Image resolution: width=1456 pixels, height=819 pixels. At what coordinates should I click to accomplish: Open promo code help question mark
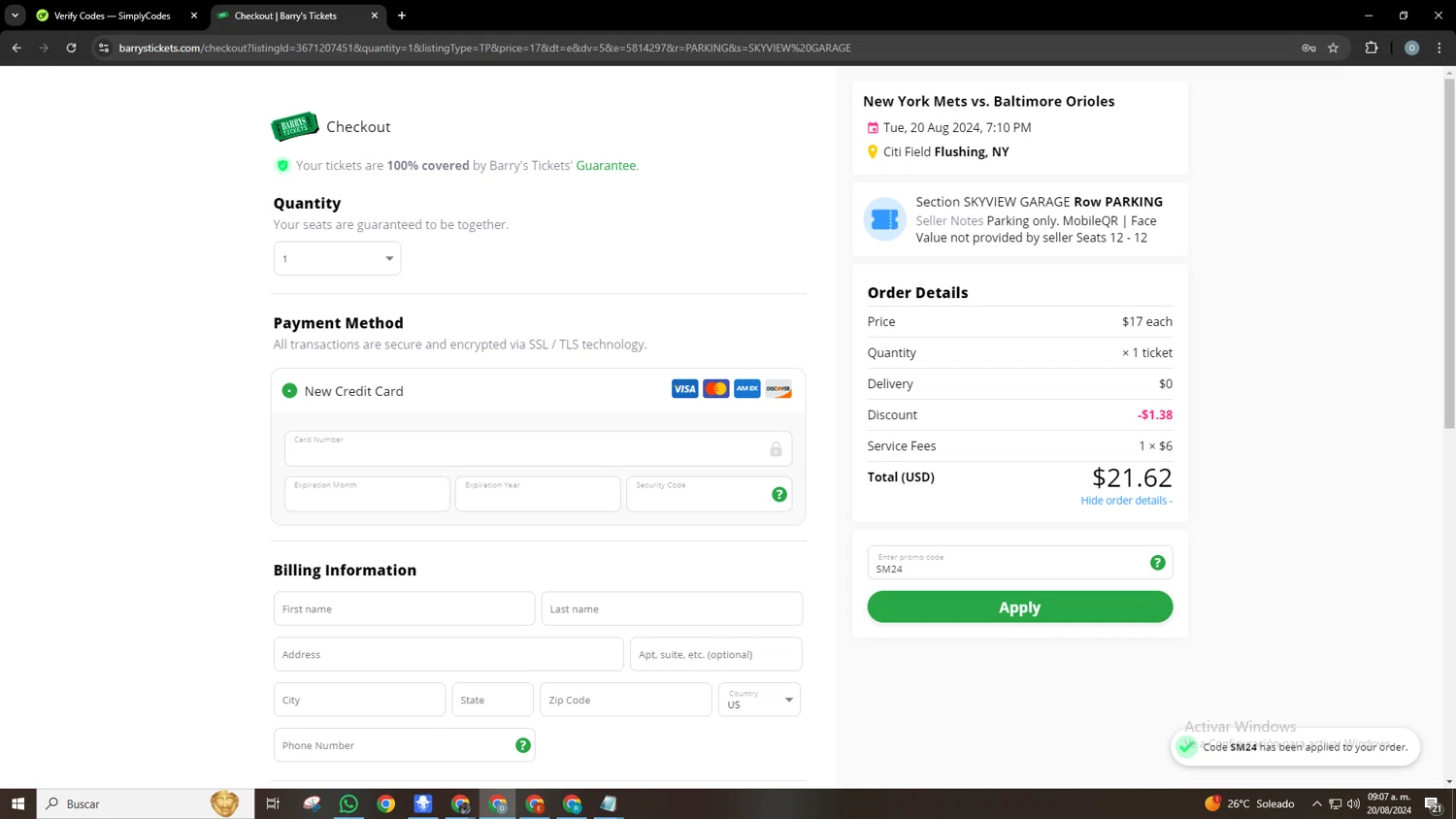pyautogui.click(x=1157, y=563)
